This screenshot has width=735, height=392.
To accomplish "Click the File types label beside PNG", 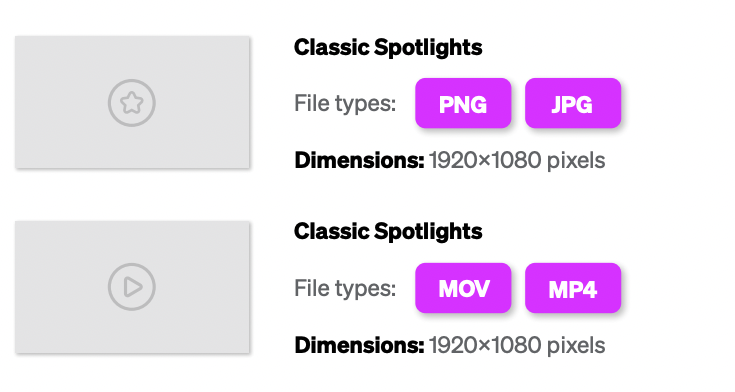I will point(345,104).
